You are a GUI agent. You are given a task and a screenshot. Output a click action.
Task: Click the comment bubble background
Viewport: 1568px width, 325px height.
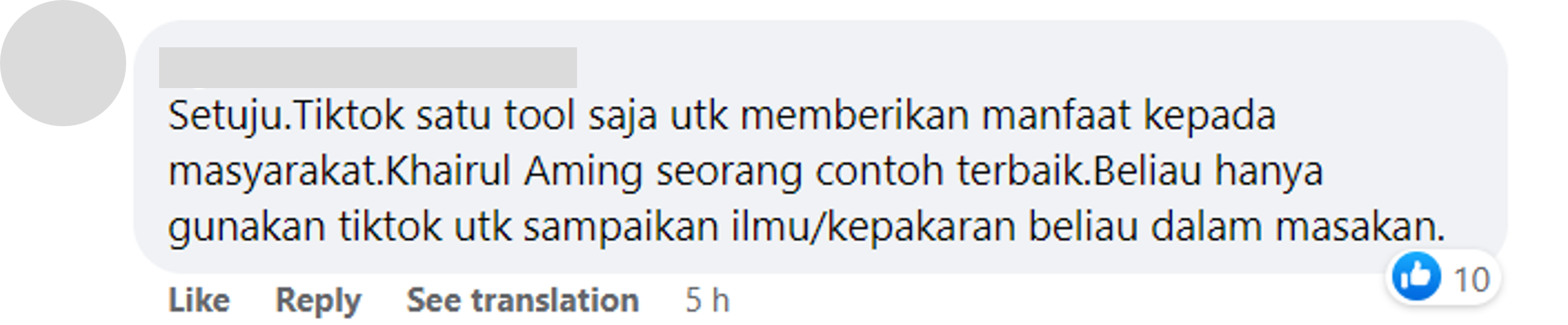click(x=820, y=146)
